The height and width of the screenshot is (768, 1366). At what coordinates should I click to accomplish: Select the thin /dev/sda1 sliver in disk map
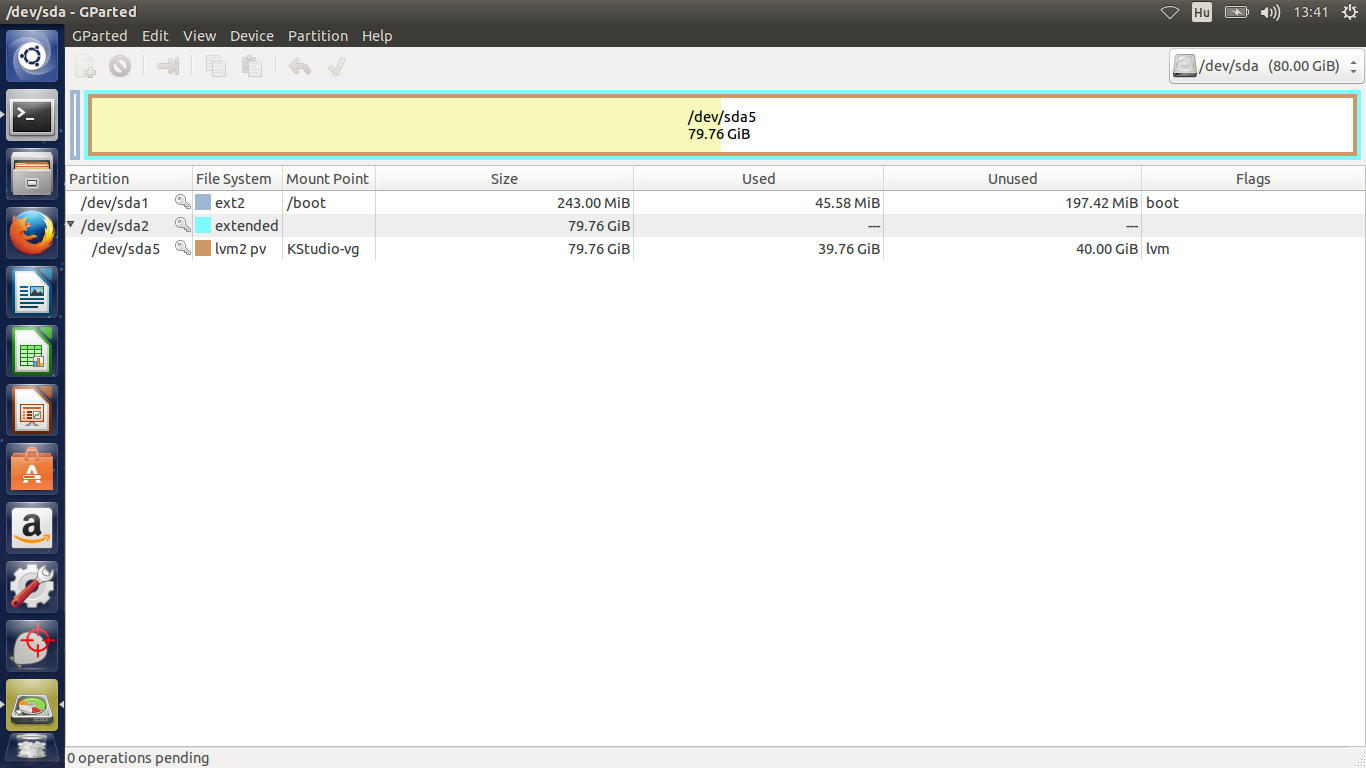pos(75,125)
